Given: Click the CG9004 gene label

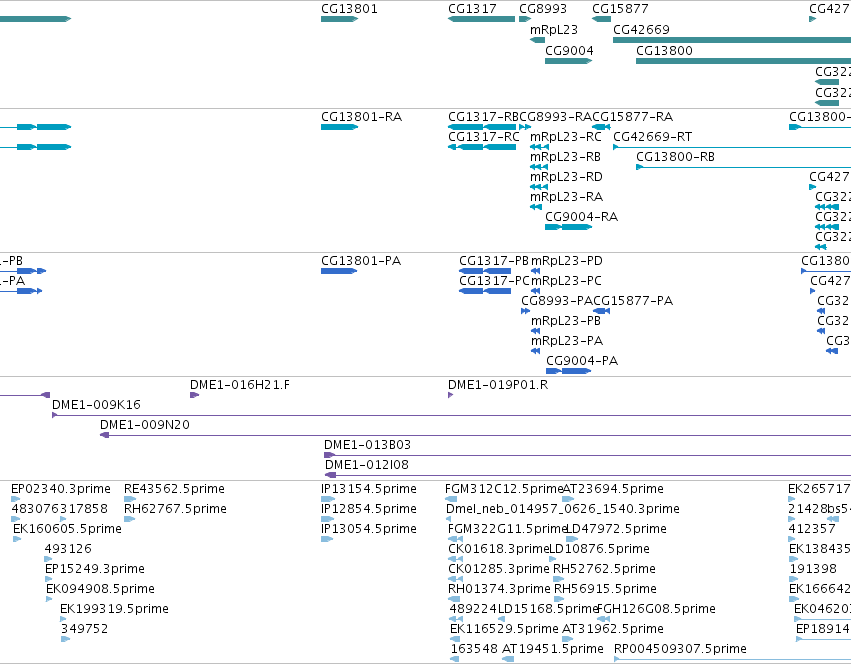Looking at the screenshot, I should pyautogui.click(x=569, y=51).
